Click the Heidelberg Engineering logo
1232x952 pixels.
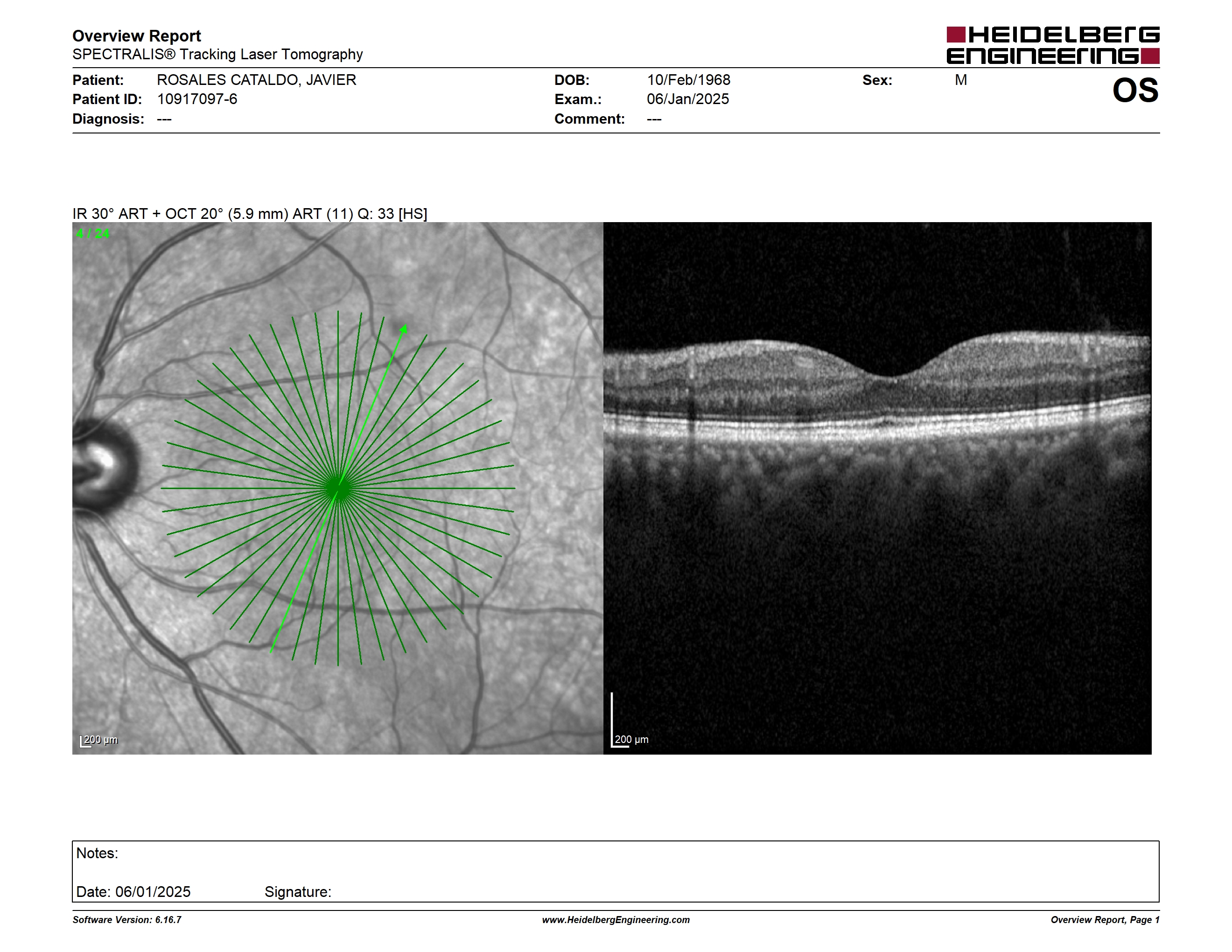[1053, 45]
